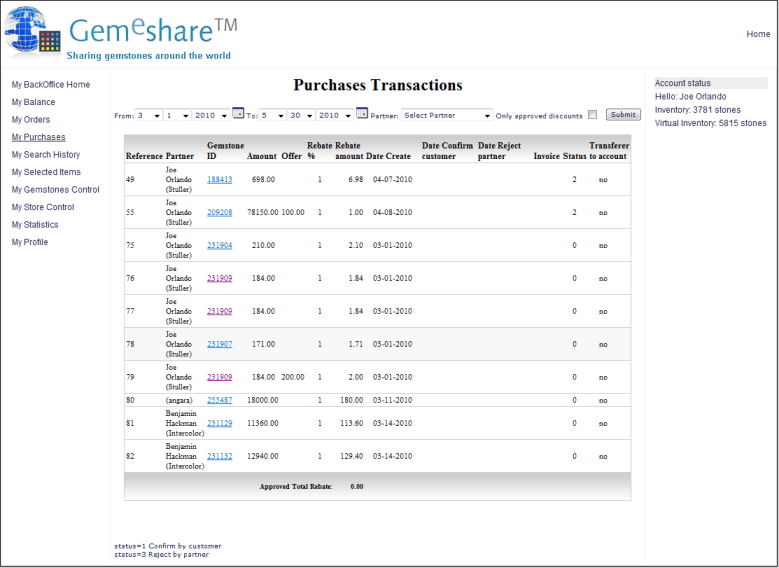Enable the Only approved discounts checkbox

pyautogui.click(x=593, y=115)
